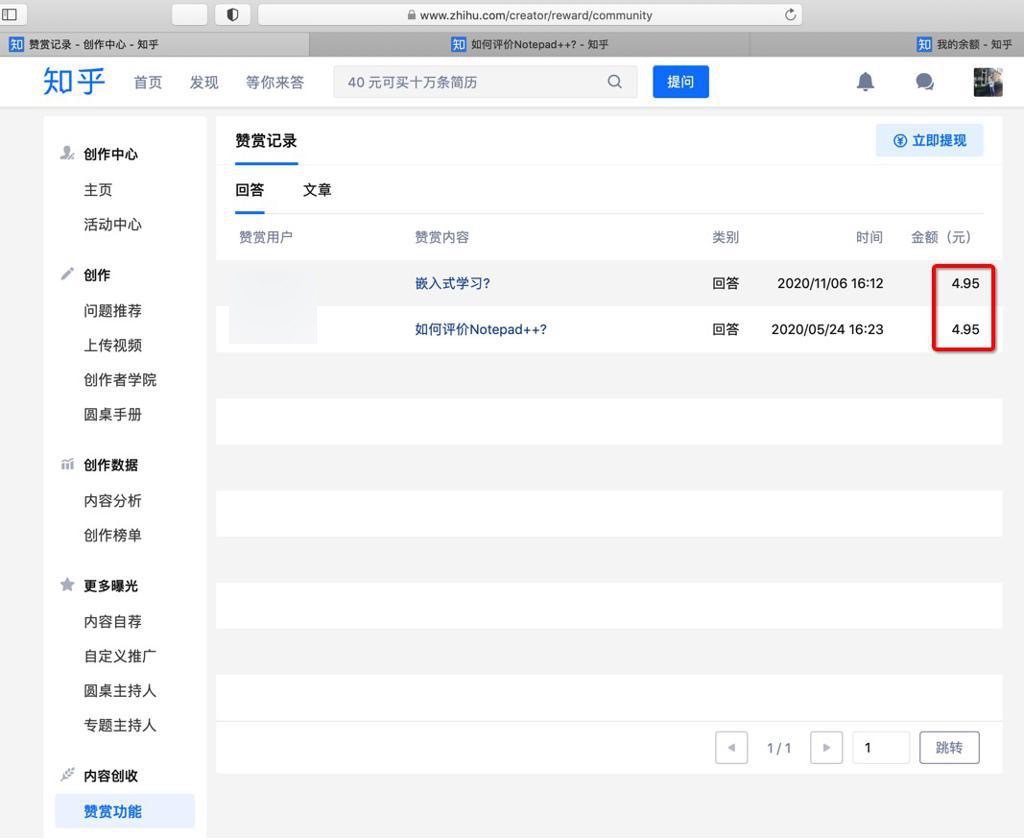Click the 跳转 jump button
1024x839 pixels.
click(949, 748)
